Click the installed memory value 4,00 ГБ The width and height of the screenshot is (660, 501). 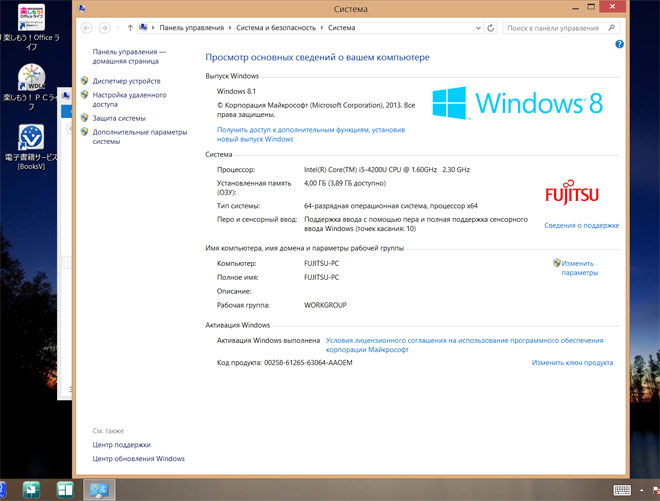click(344, 183)
